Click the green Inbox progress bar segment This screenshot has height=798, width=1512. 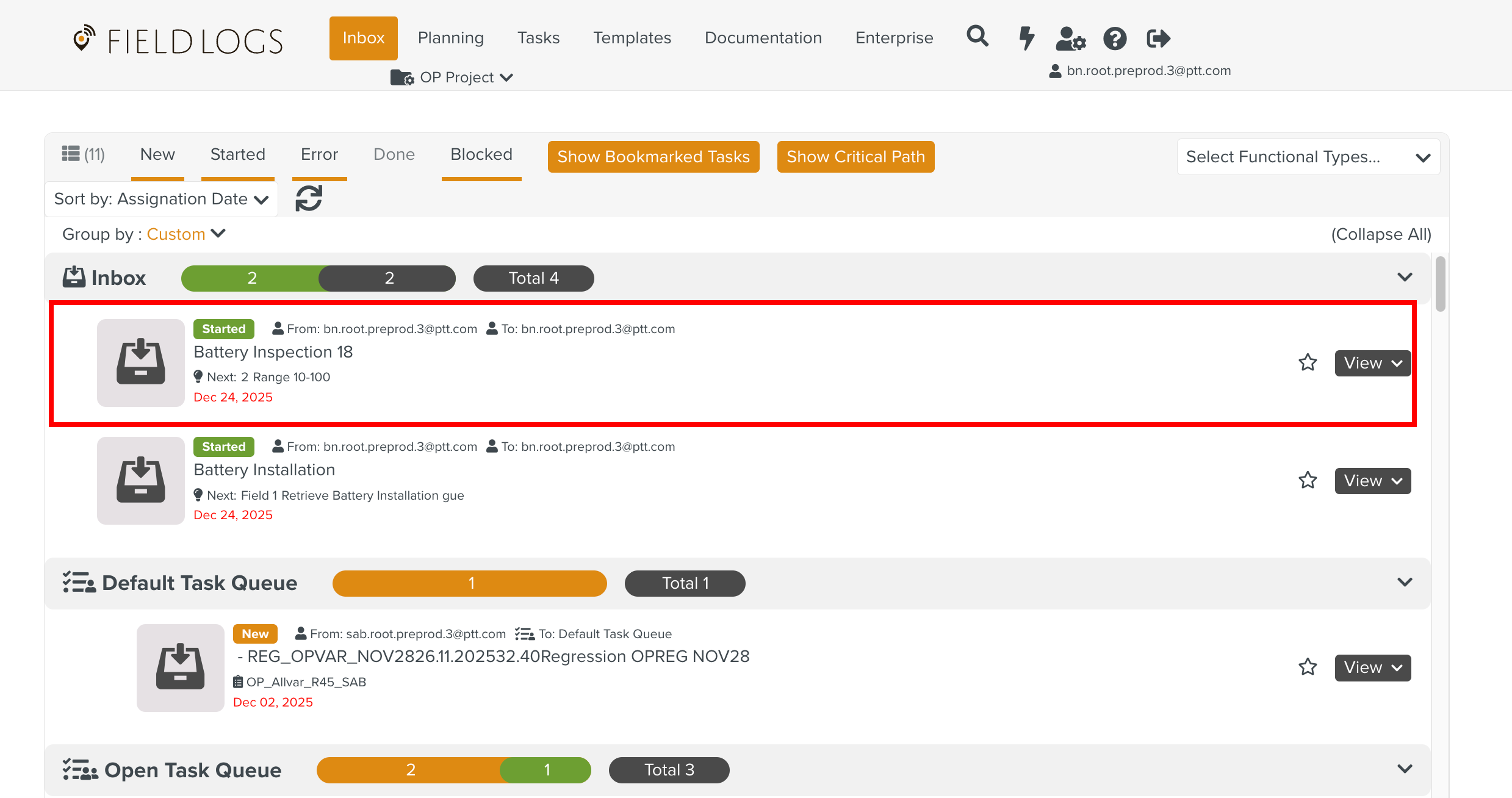click(251, 278)
